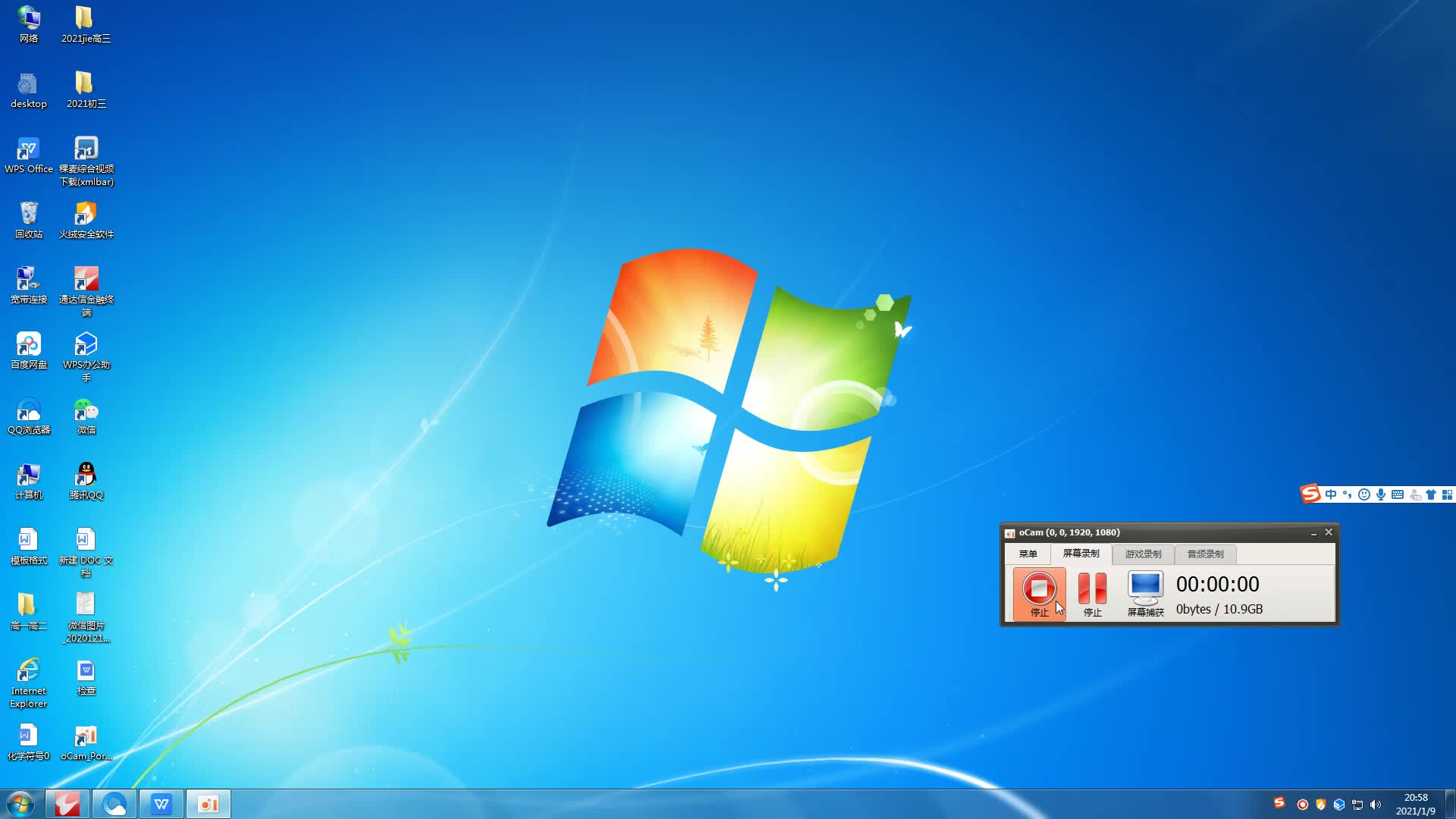
Task: Select the 微信图片_2020121 image file
Action: coord(86,617)
